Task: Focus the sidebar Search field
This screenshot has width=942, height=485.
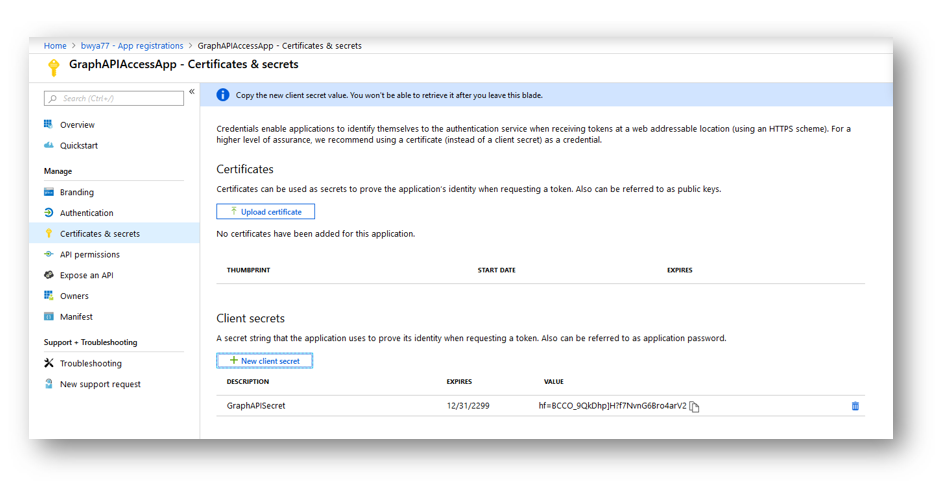Action: [114, 98]
